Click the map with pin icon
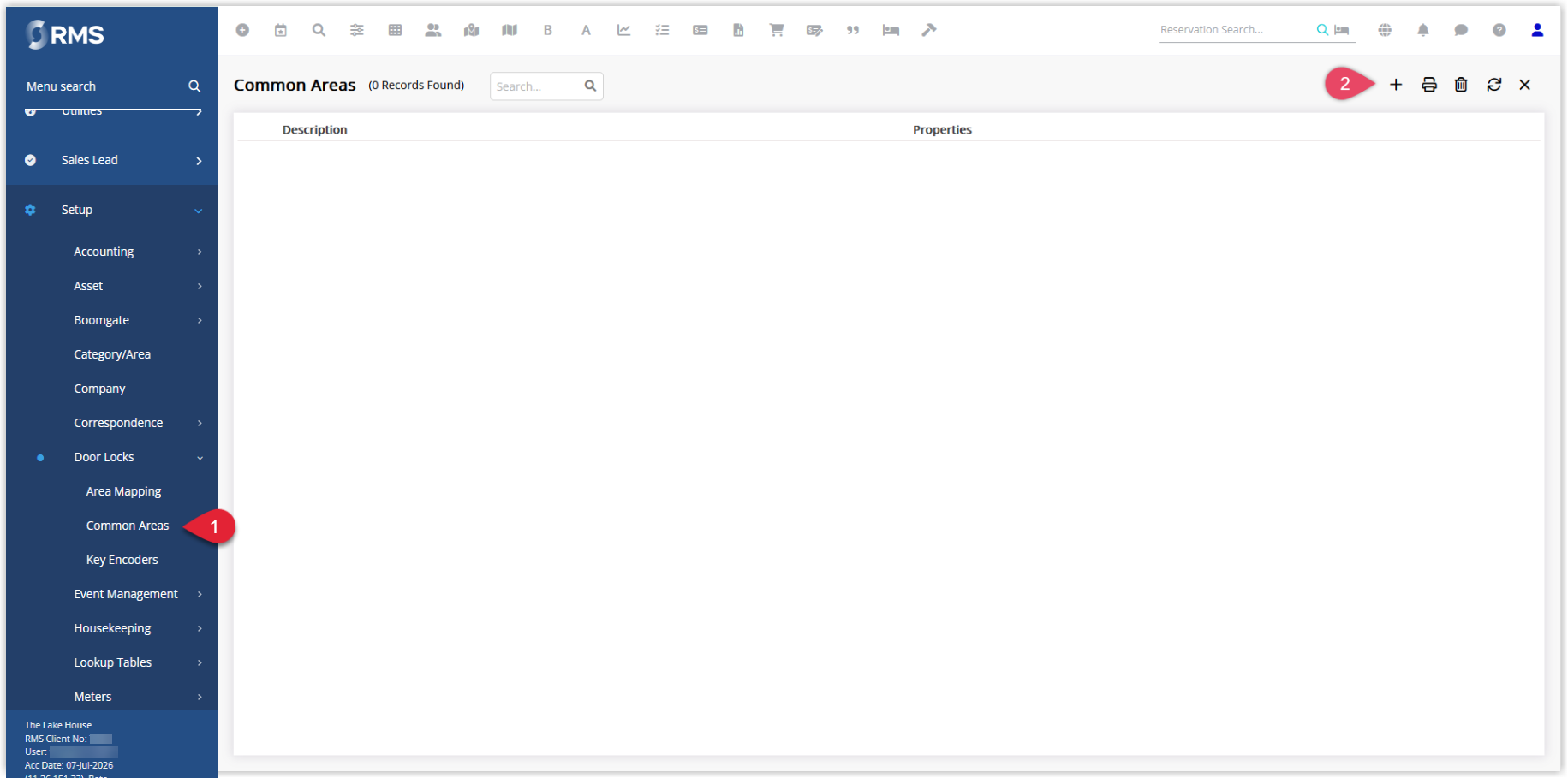 (471, 30)
